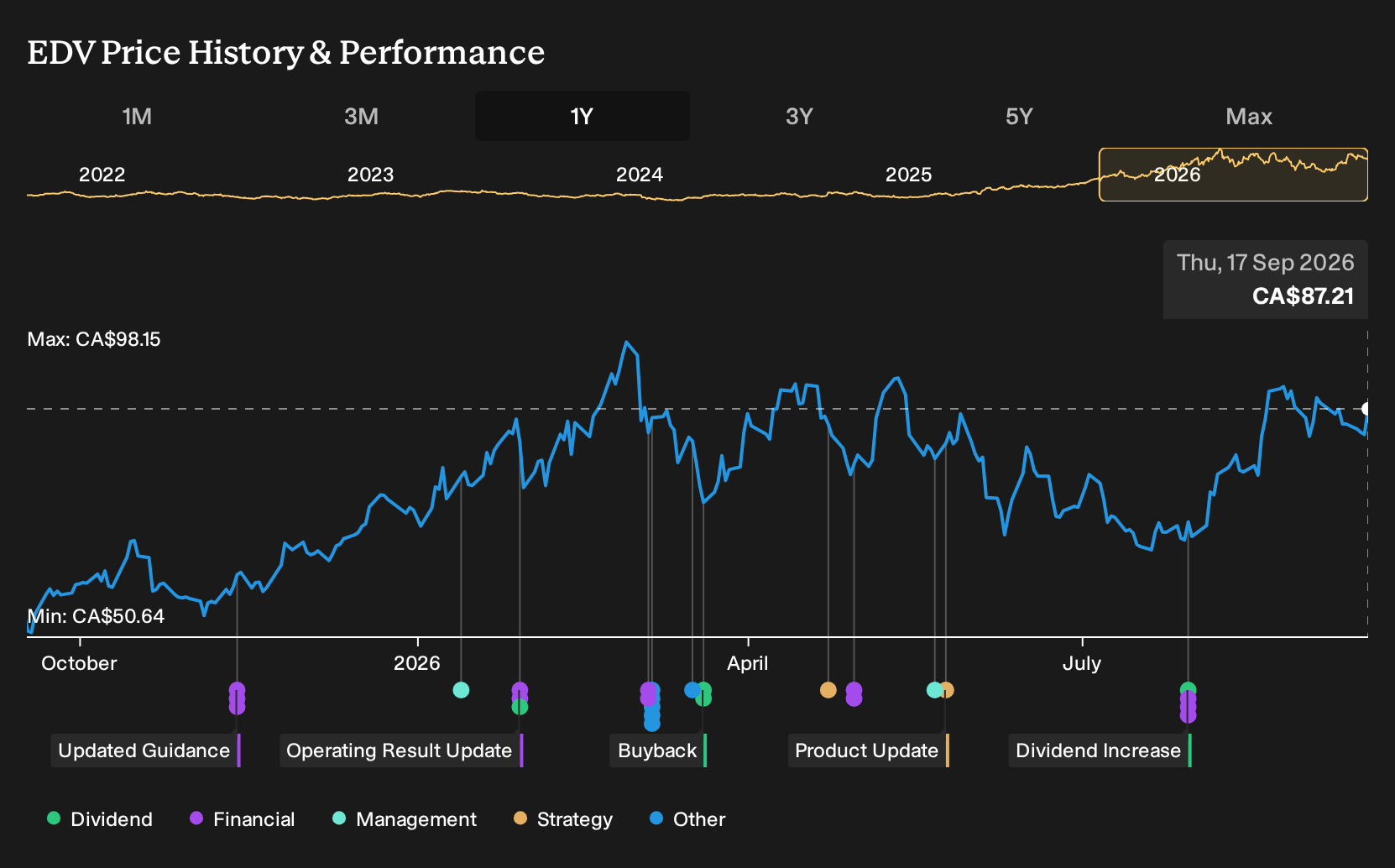The height and width of the screenshot is (868, 1395).
Task: Click the July axis label
Action: (x=1081, y=663)
